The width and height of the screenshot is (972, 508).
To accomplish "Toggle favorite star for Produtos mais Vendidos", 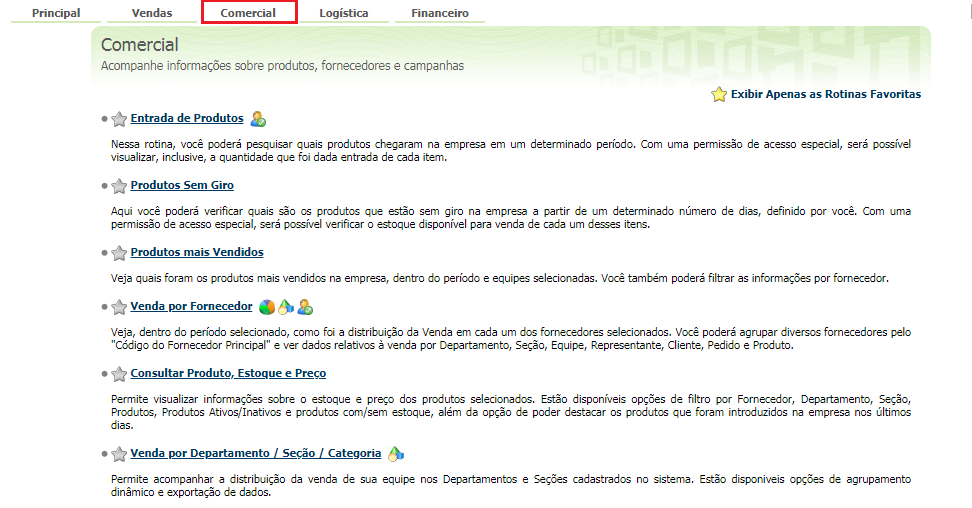I will 119,252.
